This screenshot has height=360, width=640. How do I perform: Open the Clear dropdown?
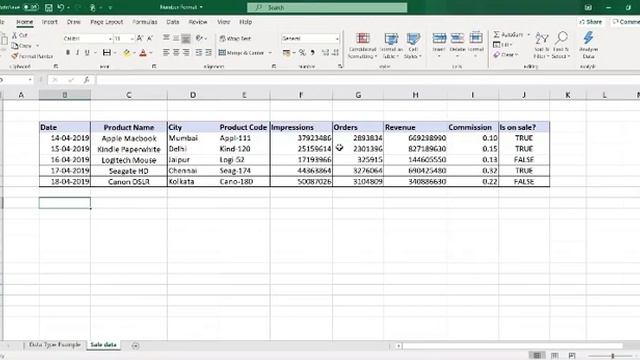pos(506,54)
